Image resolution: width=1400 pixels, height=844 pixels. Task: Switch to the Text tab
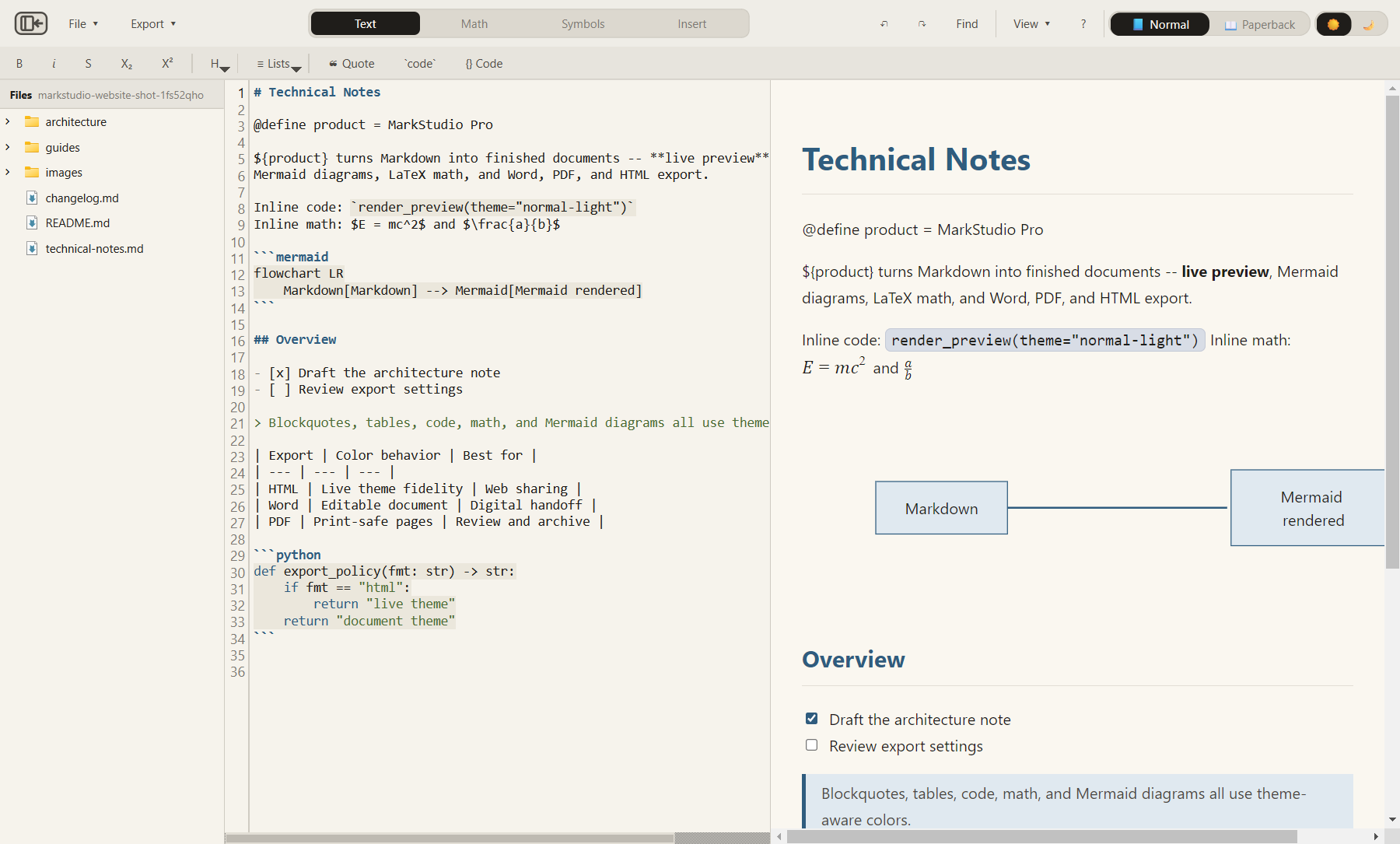click(x=366, y=24)
